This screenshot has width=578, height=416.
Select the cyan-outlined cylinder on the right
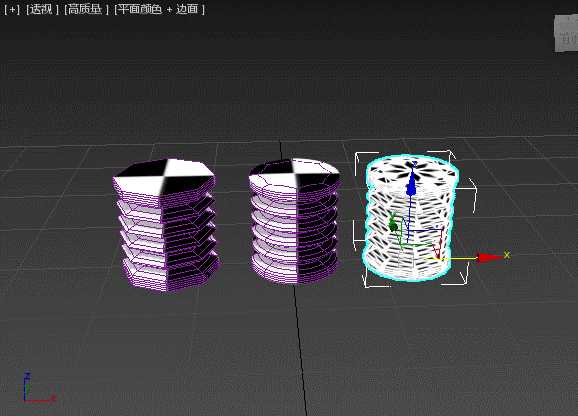click(x=410, y=218)
